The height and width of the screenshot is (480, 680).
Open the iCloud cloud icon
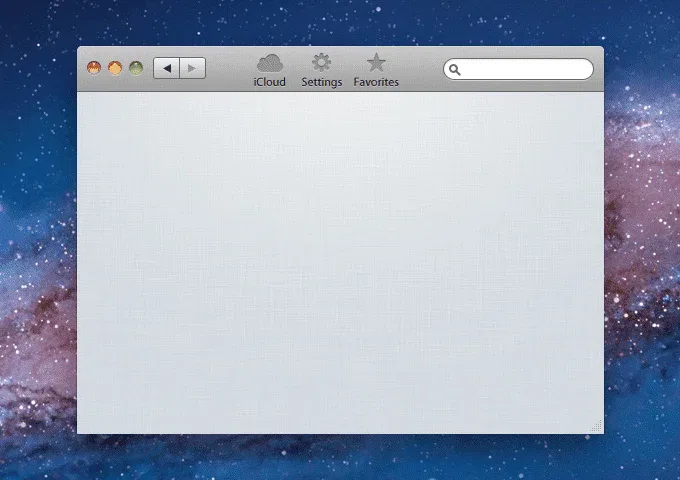[x=270, y=63]
